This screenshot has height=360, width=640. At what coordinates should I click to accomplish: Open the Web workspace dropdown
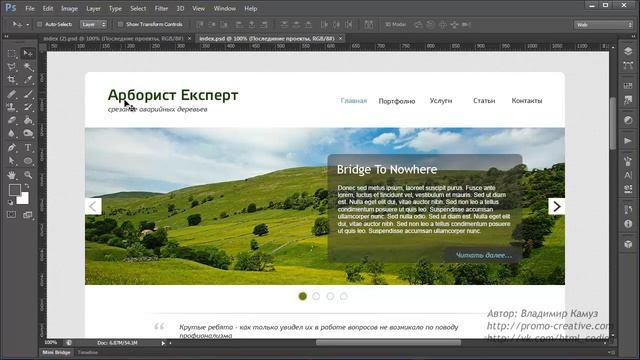603,25
